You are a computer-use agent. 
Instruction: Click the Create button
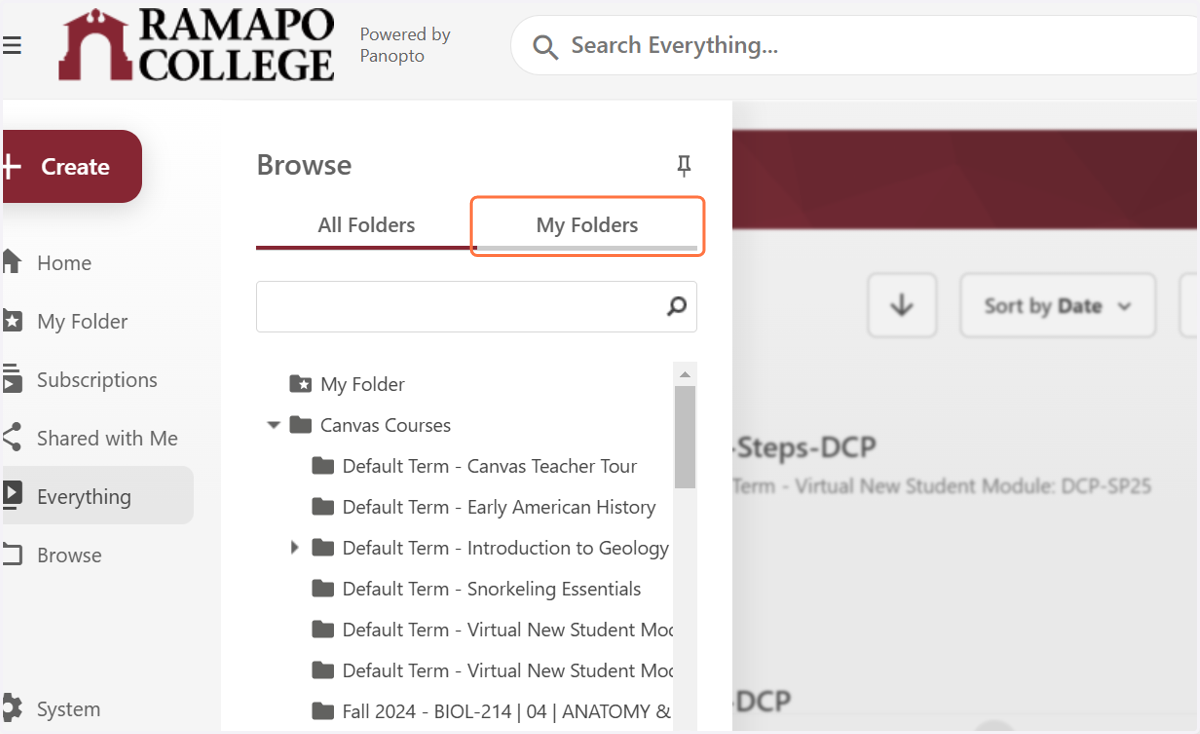pos(72,167)
